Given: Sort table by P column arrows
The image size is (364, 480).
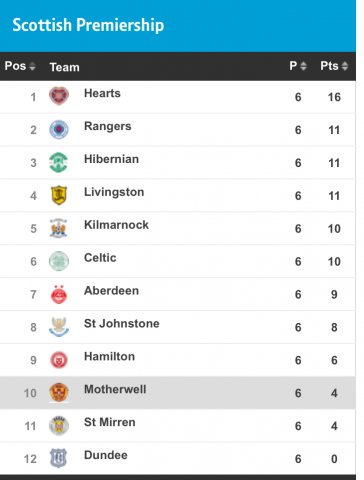Looking at the screenshot, I should [x=303, y=66].
